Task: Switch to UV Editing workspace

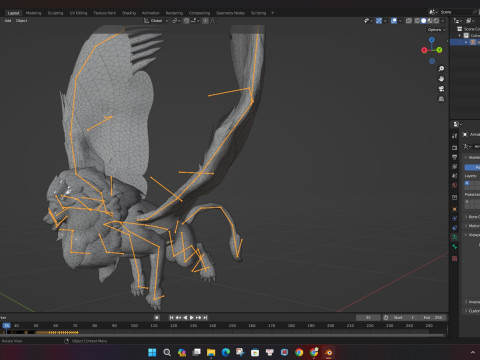Action: pos(78,13)
